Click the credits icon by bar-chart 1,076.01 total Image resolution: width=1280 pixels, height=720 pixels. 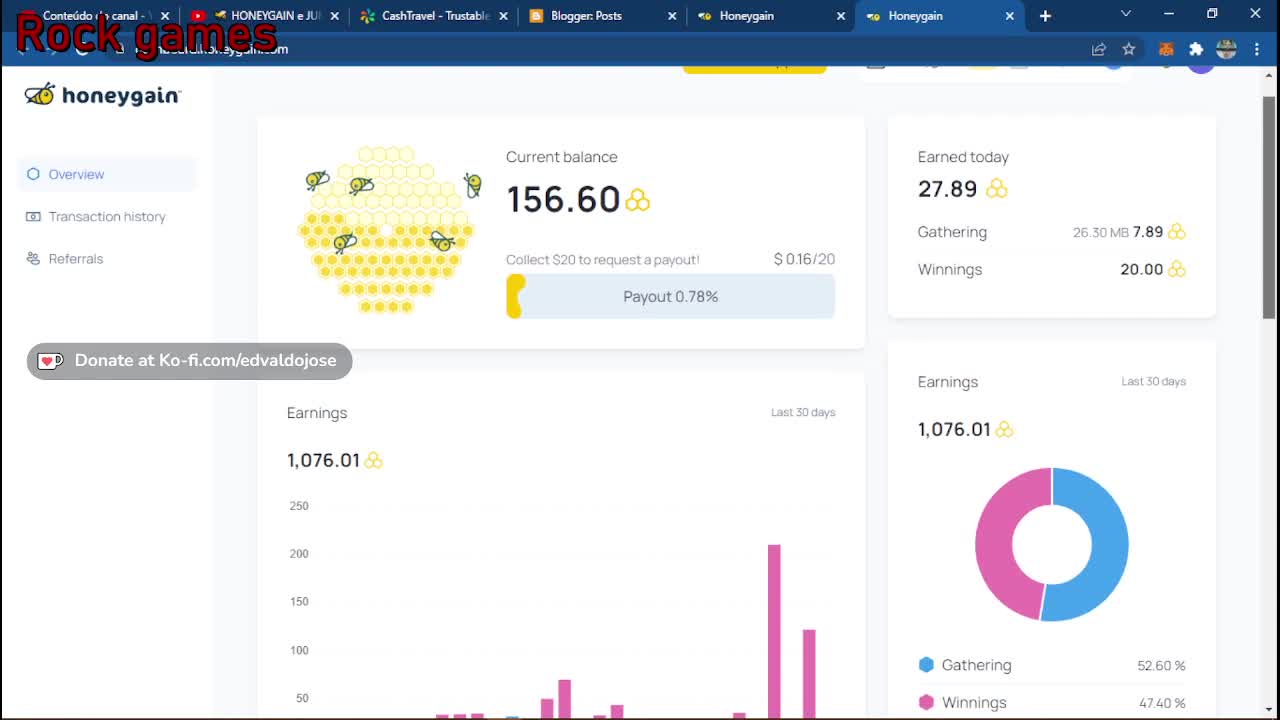point(373,460)
